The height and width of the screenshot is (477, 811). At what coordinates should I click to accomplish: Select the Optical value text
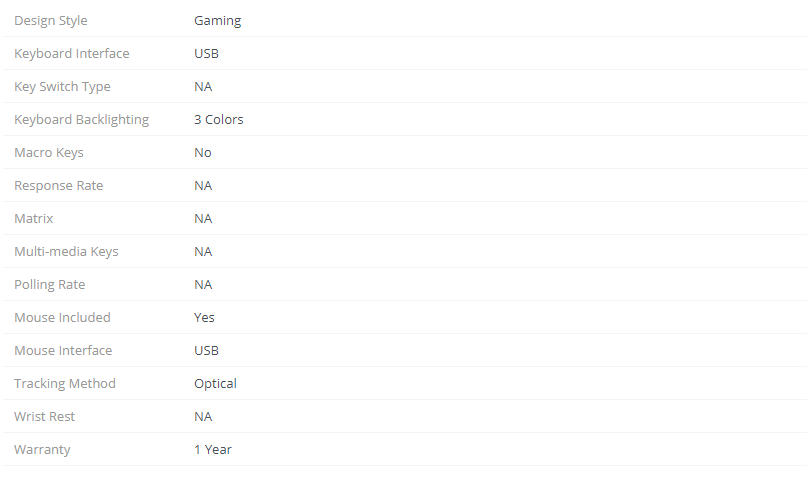(x=215, y=383)
